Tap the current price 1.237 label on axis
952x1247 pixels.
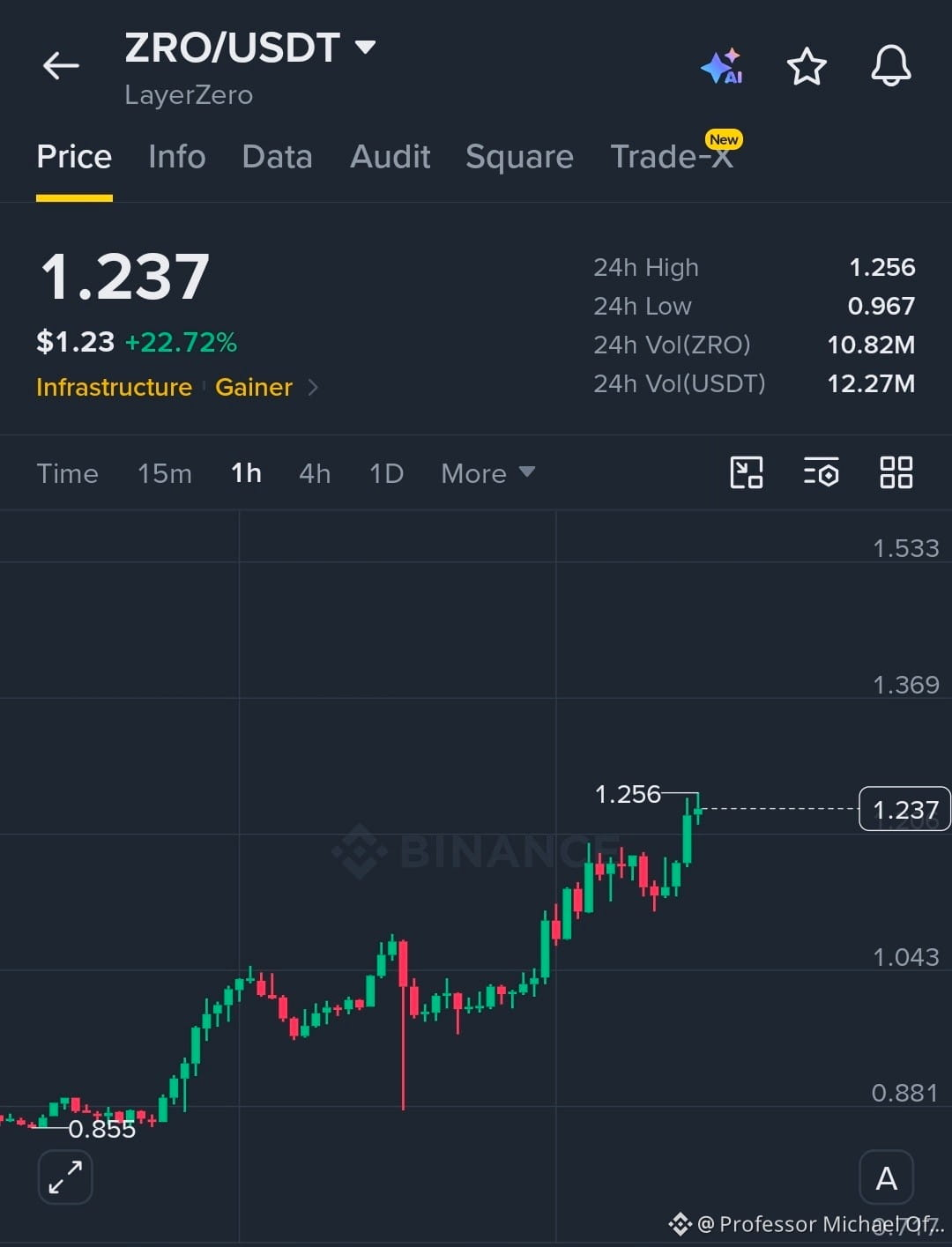coord(904,809)
